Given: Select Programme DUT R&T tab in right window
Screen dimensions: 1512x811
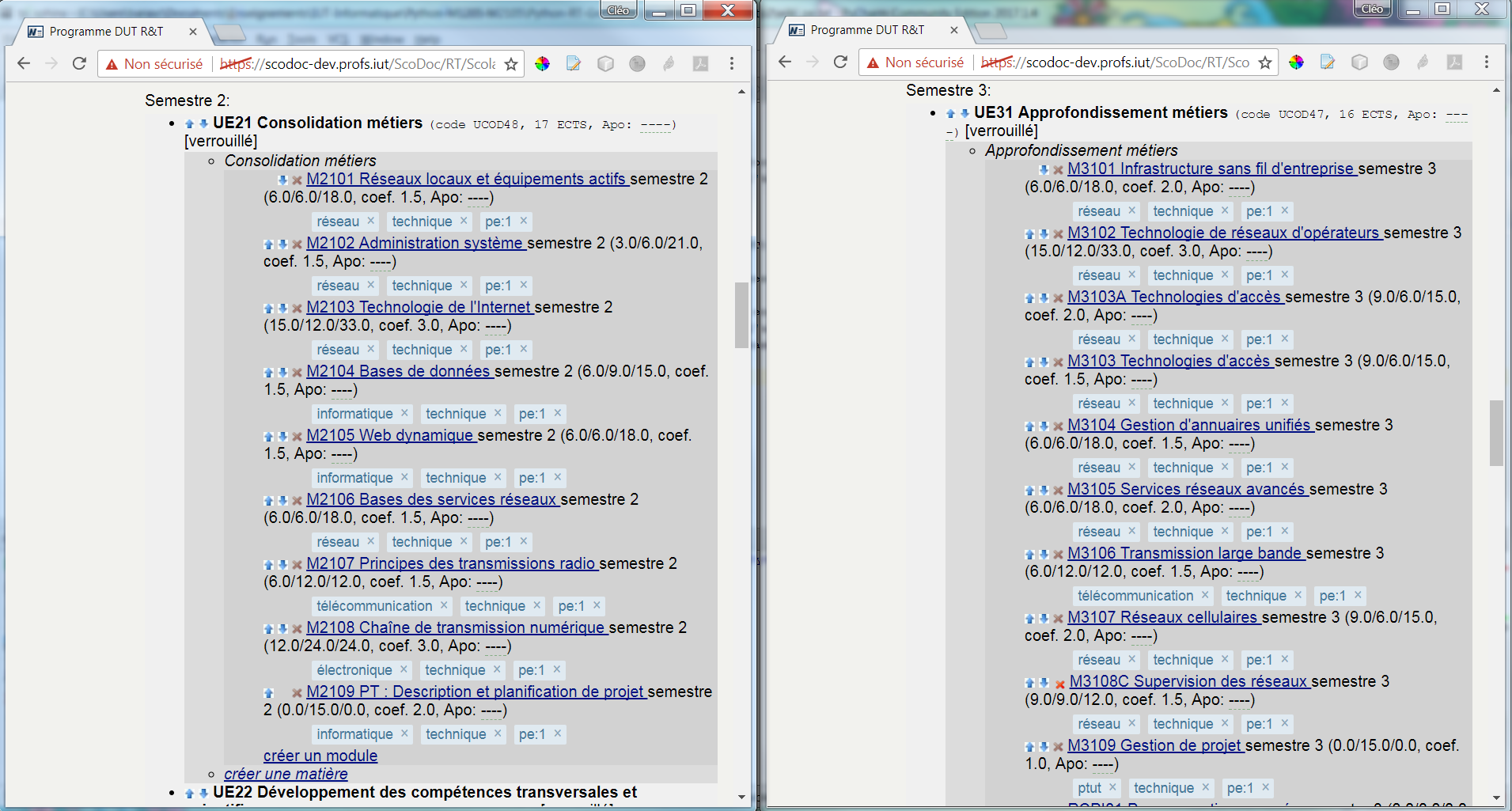Looking at the screenshot, I should pos(867,30).
